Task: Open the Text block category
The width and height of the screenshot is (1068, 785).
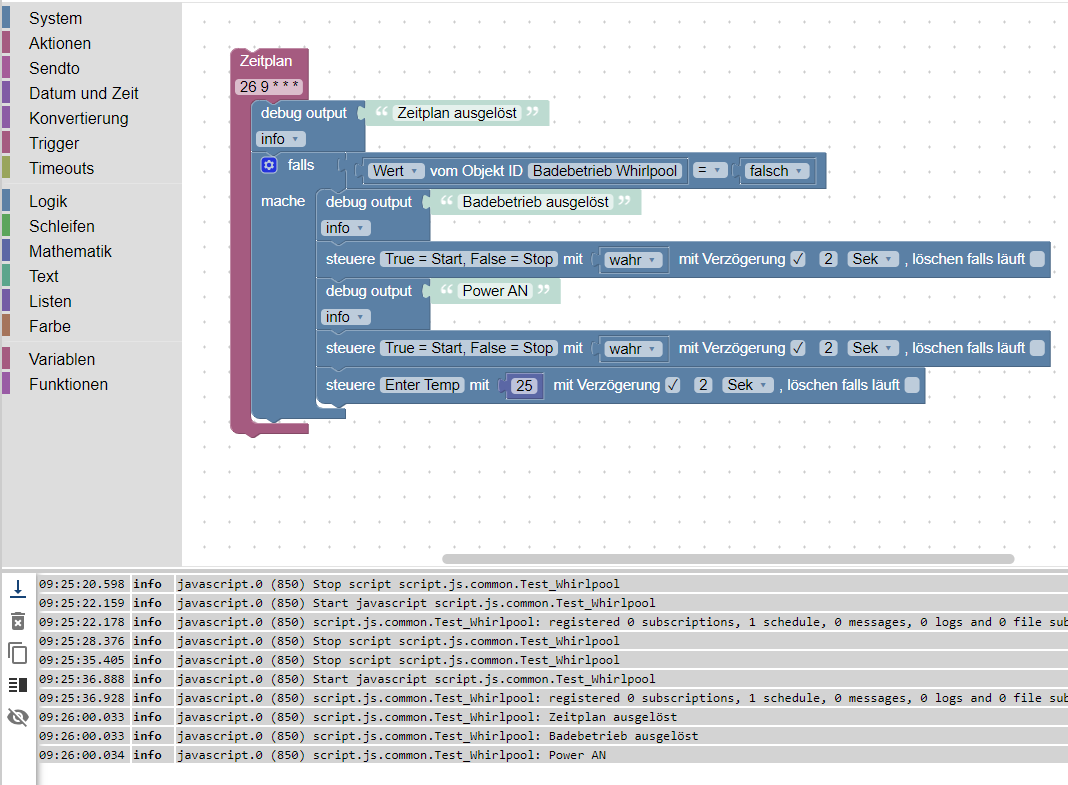Action: (44, 276)
